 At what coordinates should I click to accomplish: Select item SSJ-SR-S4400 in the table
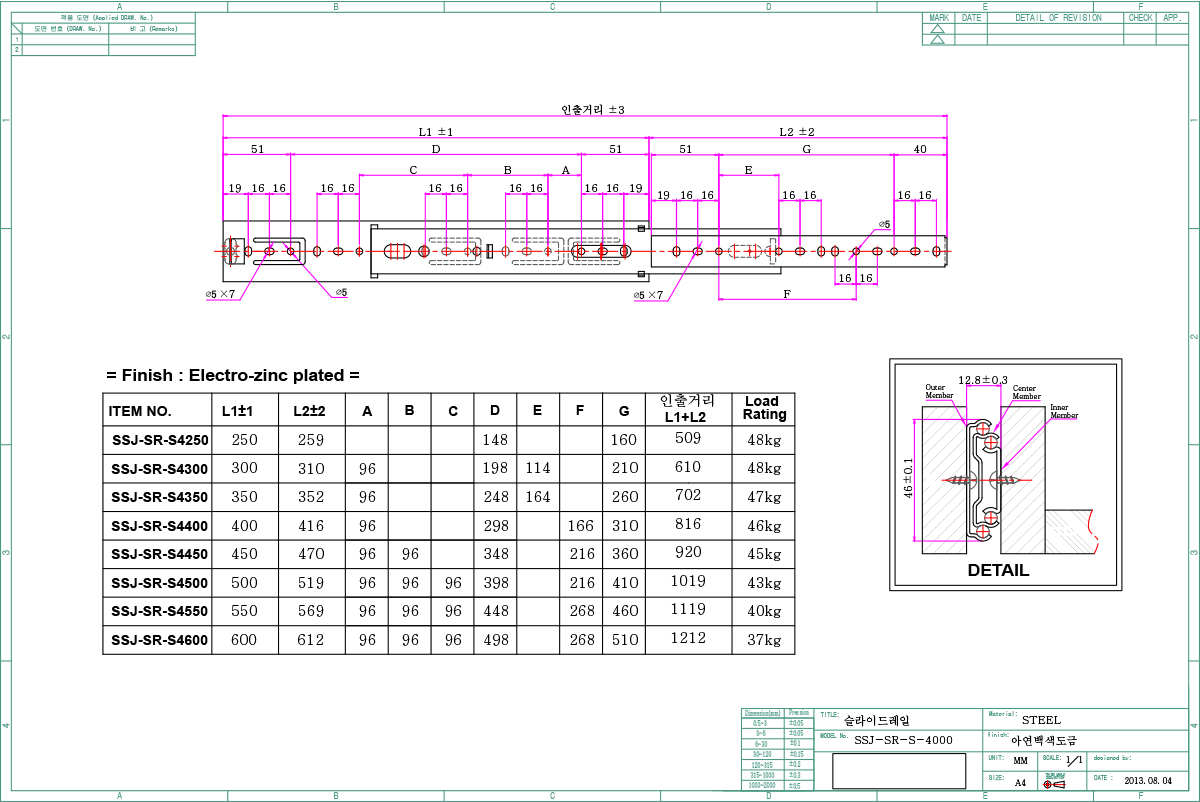pyautogui.click(x=160, y=526)
